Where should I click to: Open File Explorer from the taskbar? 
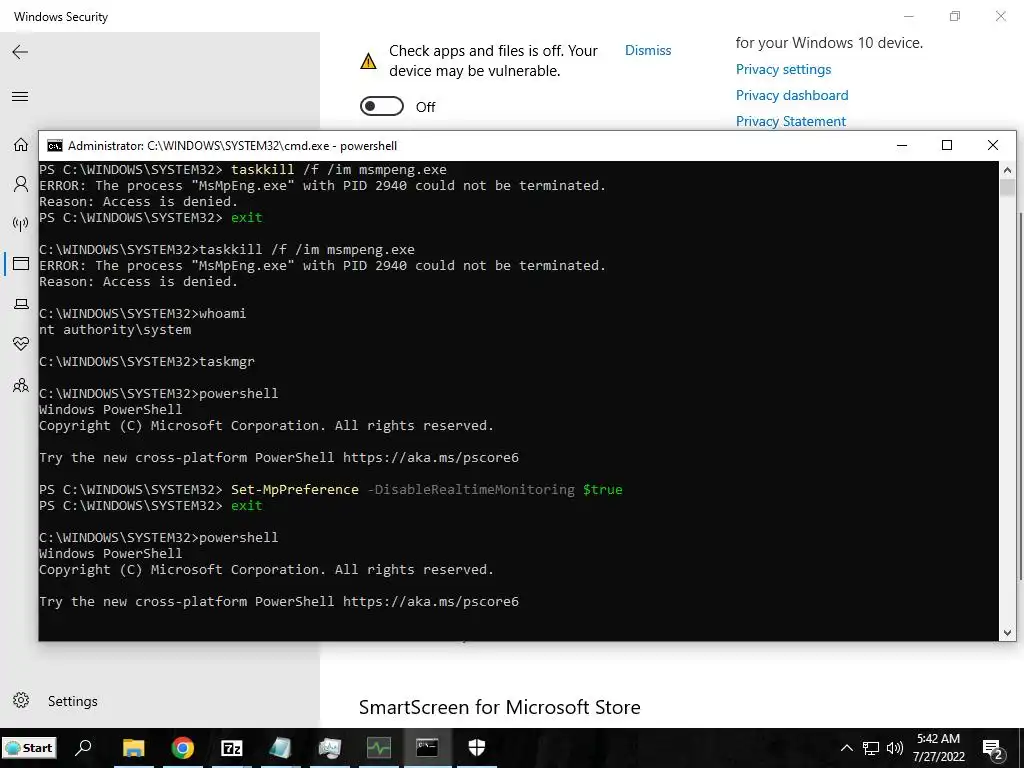click(x=134, y=748)
